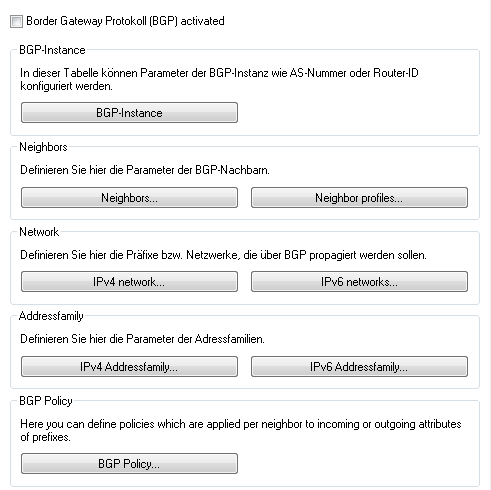The width and height of the screenshot is (491, 490).
Task: Click the Adressfamilien description text
Action: pos(142,339)
